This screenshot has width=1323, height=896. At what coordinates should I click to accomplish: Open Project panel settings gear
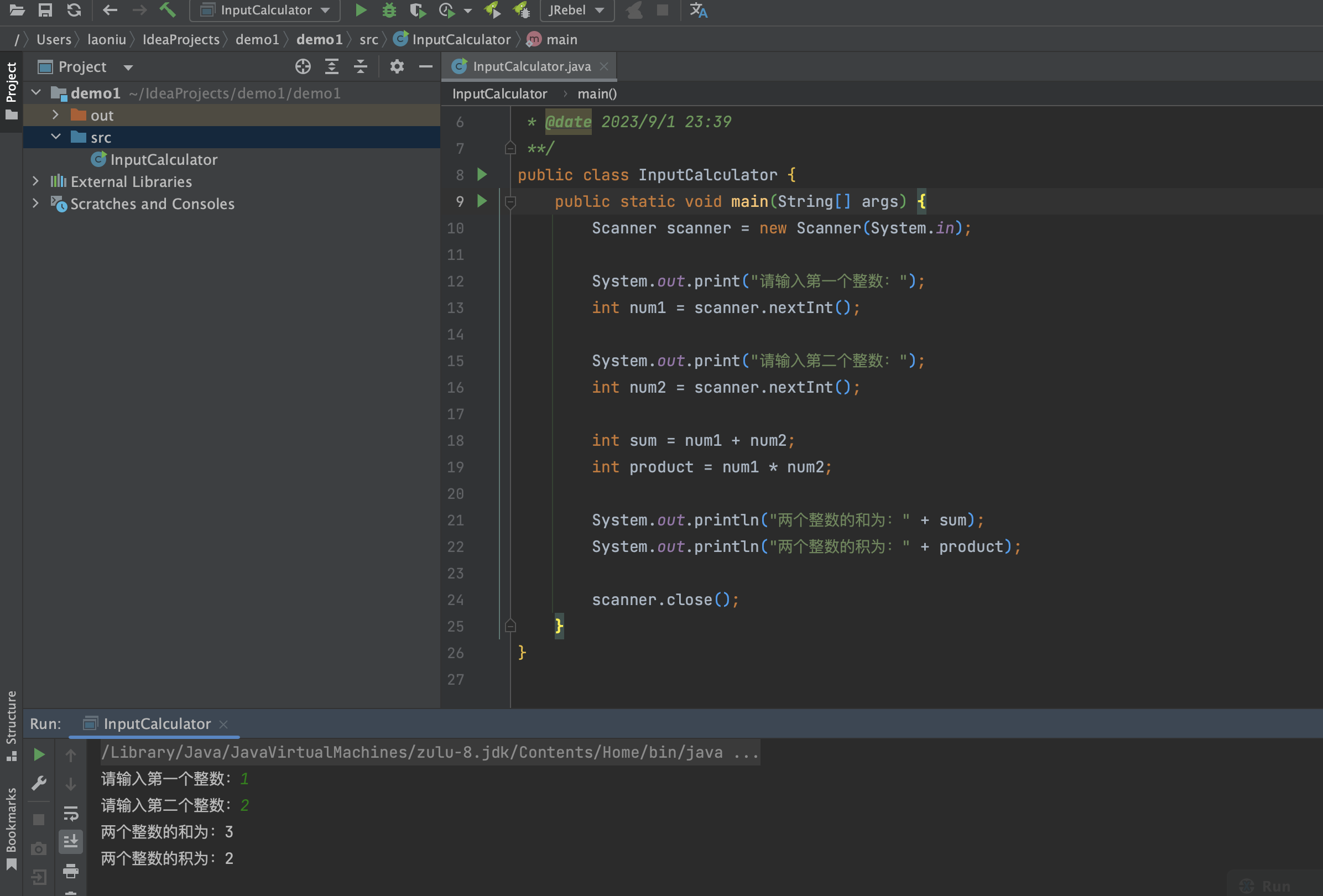(397, 66)
